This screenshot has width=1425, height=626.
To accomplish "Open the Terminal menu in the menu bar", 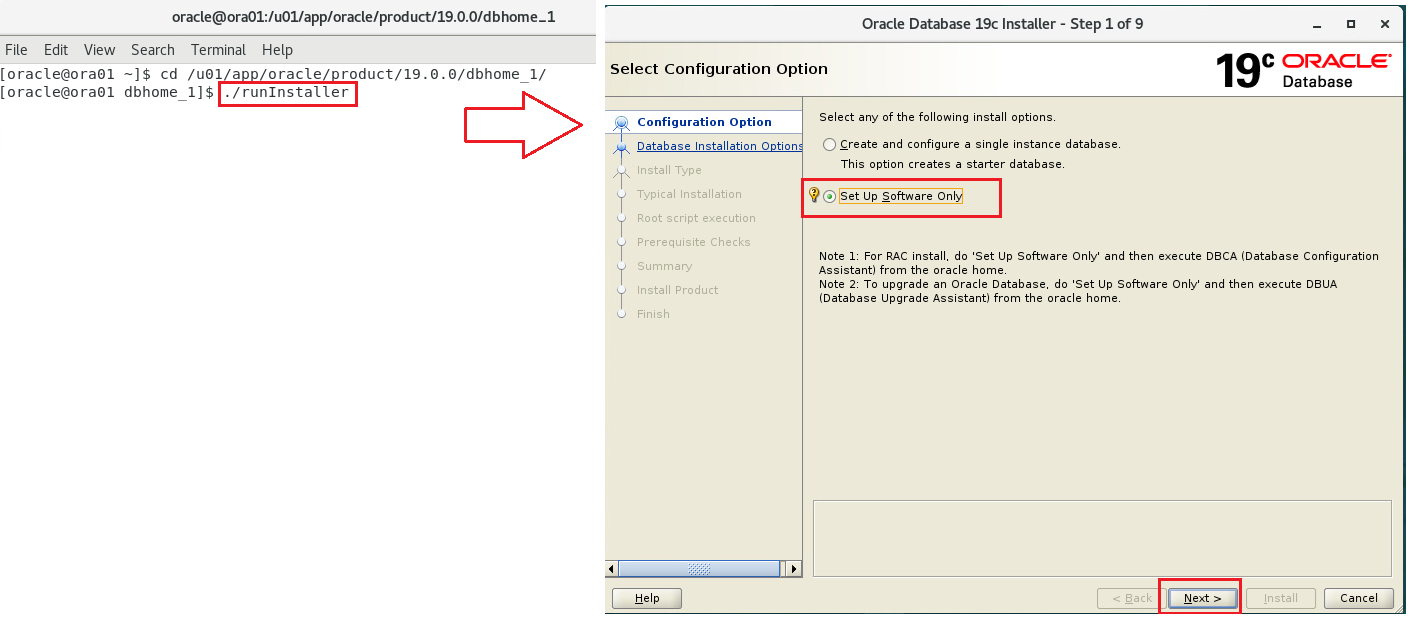I will point(218,50).
